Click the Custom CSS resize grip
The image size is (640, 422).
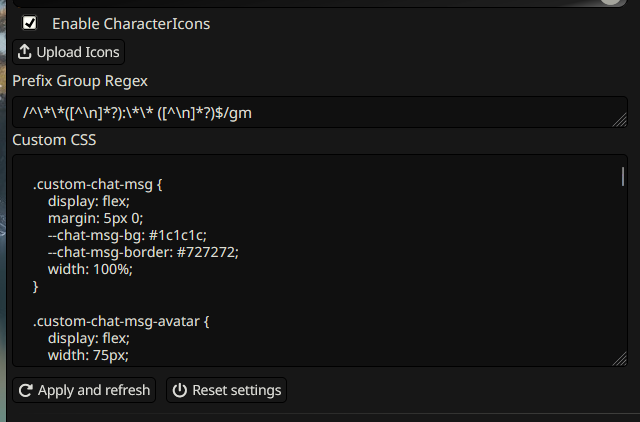(620, 359)
